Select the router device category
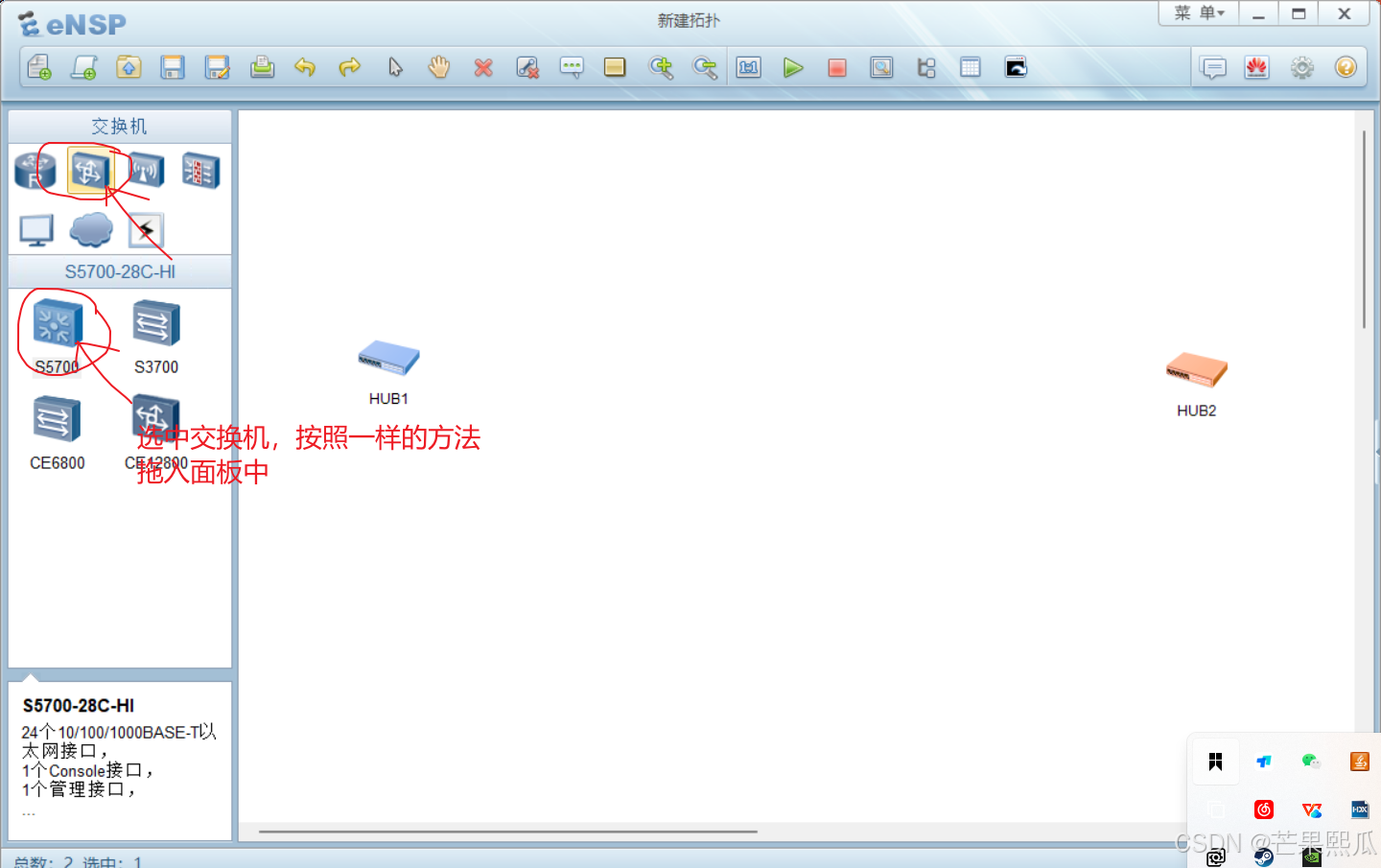This screenshot has height=868, width=1381. pos(35,171)
